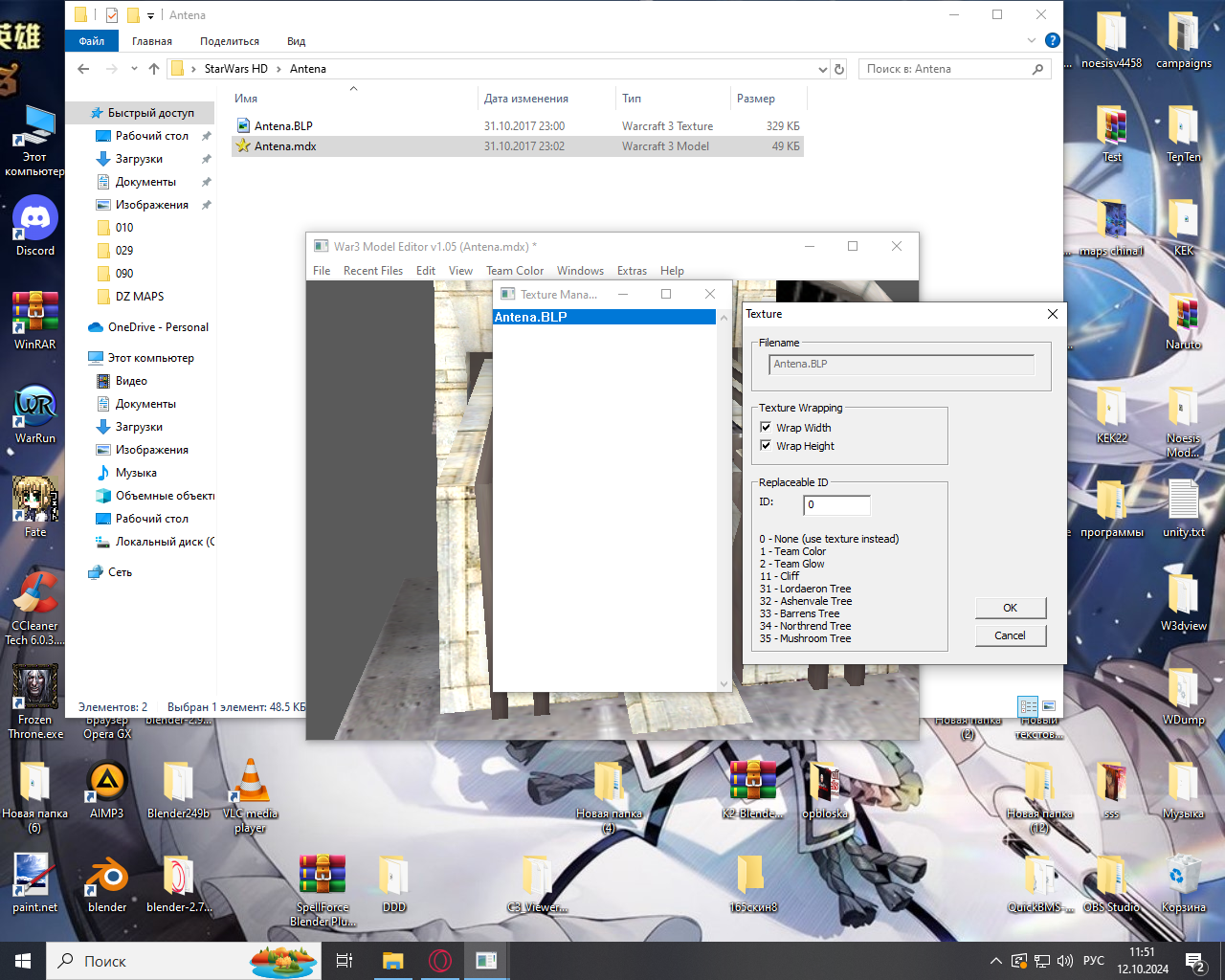Refresh the Antena folder view

[839, 69]
